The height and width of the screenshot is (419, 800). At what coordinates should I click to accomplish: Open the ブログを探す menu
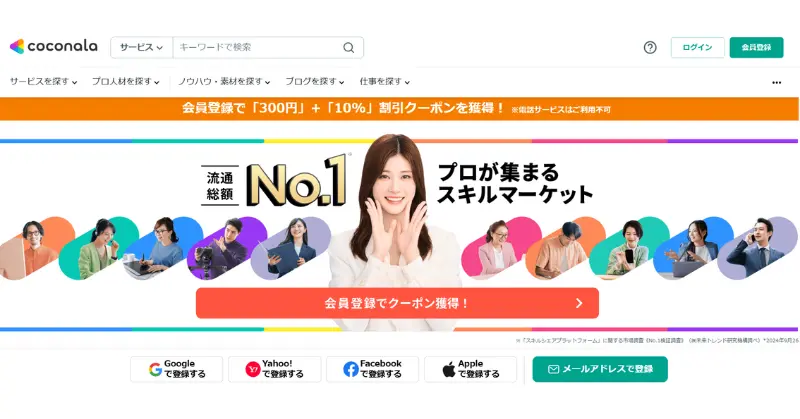click(x=315, y=82)
